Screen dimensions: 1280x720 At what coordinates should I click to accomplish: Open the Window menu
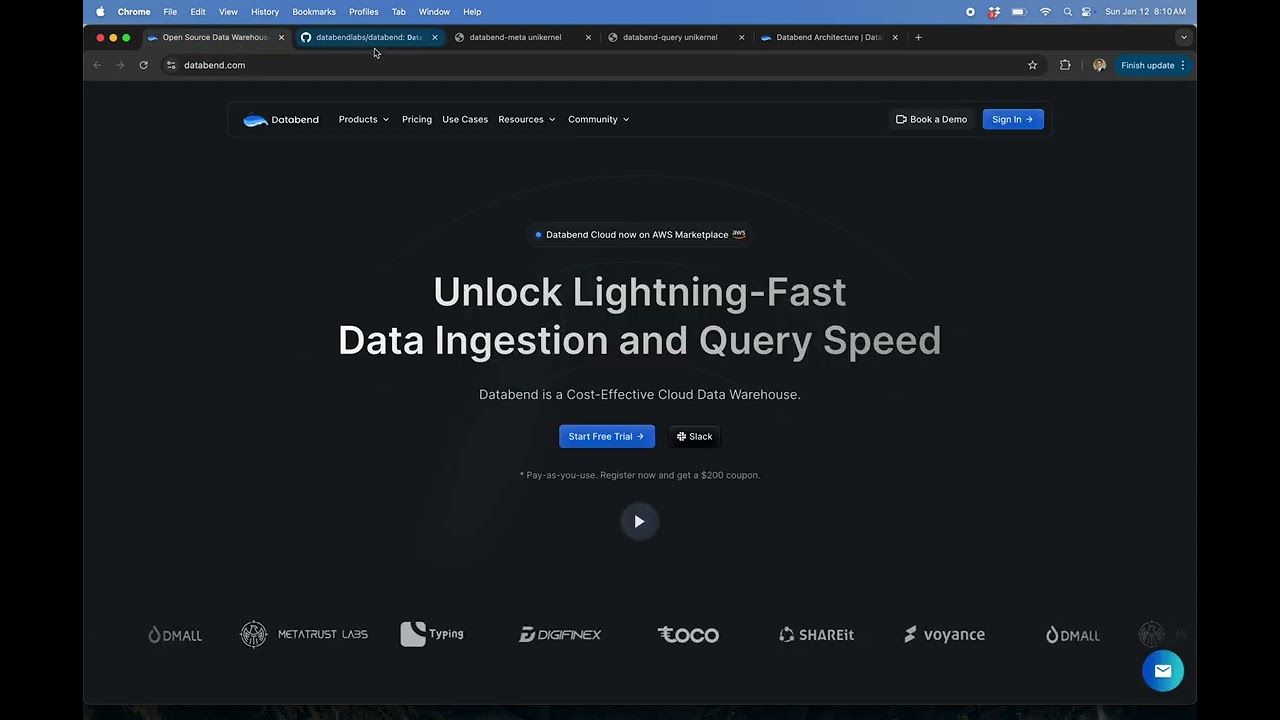(x=434, y=12)
